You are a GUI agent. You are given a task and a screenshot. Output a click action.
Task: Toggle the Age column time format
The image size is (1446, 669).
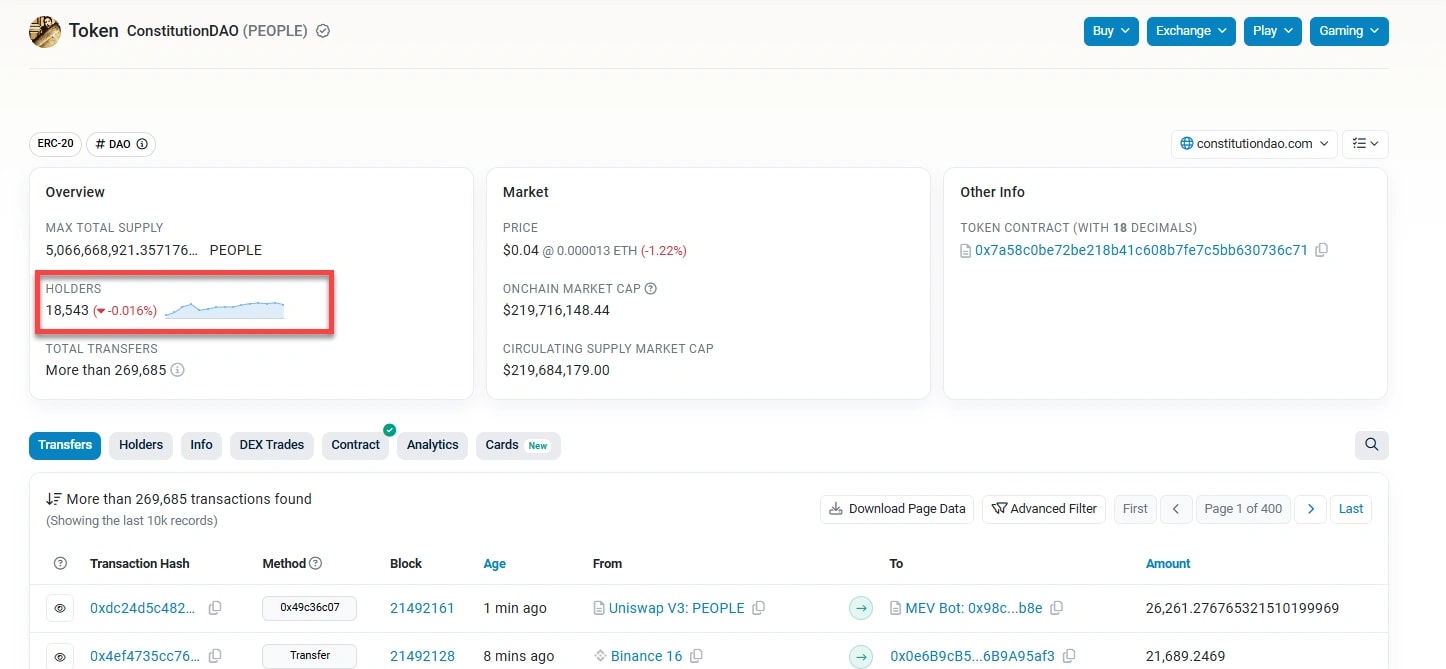pos(494,564)
